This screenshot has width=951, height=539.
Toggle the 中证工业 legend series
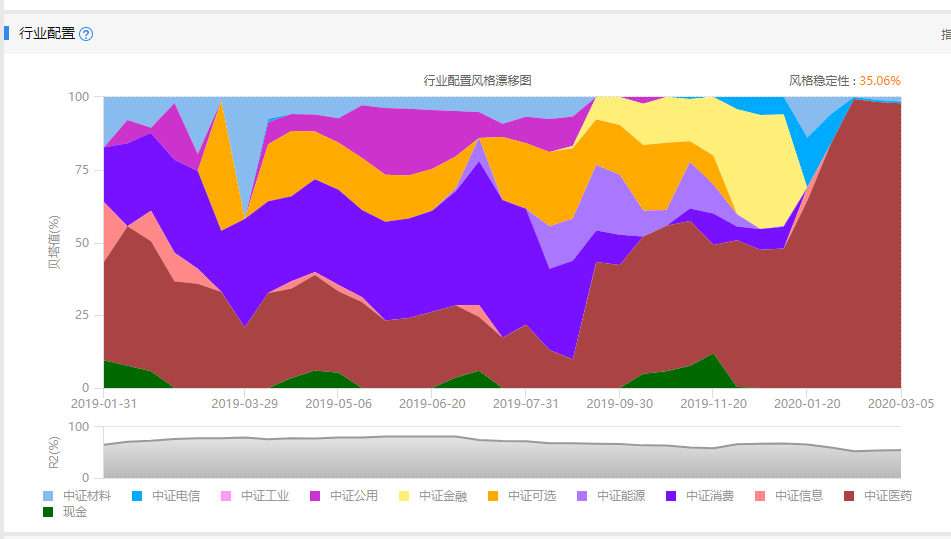[255, 496]
